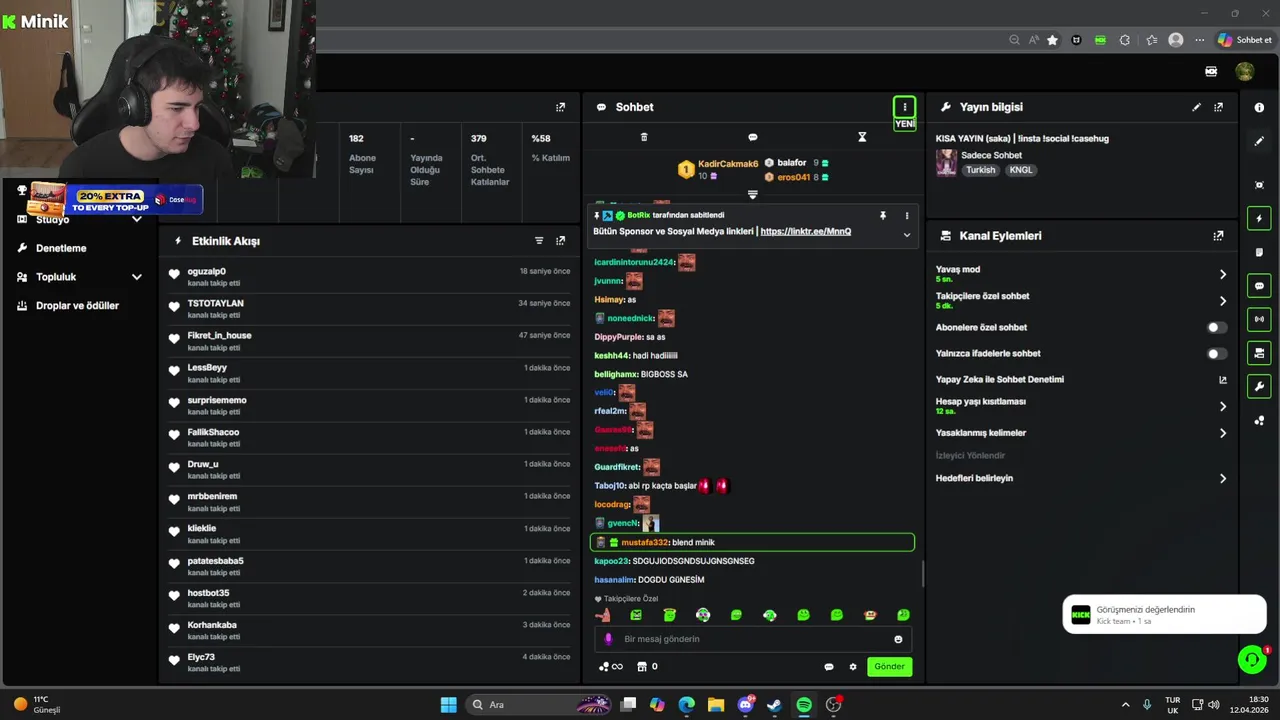This screenshot has width=1280, height=720.
Task: Click the Turkish language tag
Action: pos(980,170)
